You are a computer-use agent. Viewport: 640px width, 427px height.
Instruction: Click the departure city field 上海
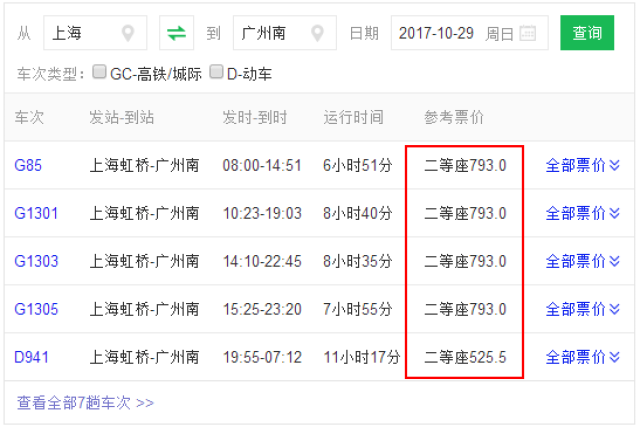coord(80,33)
